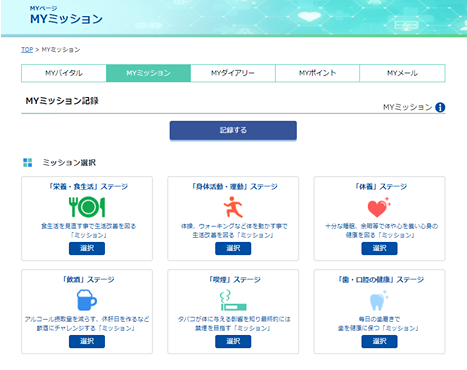Click the alcohol reduction mission description
The image size is (467, 370).
coord(87,324)
